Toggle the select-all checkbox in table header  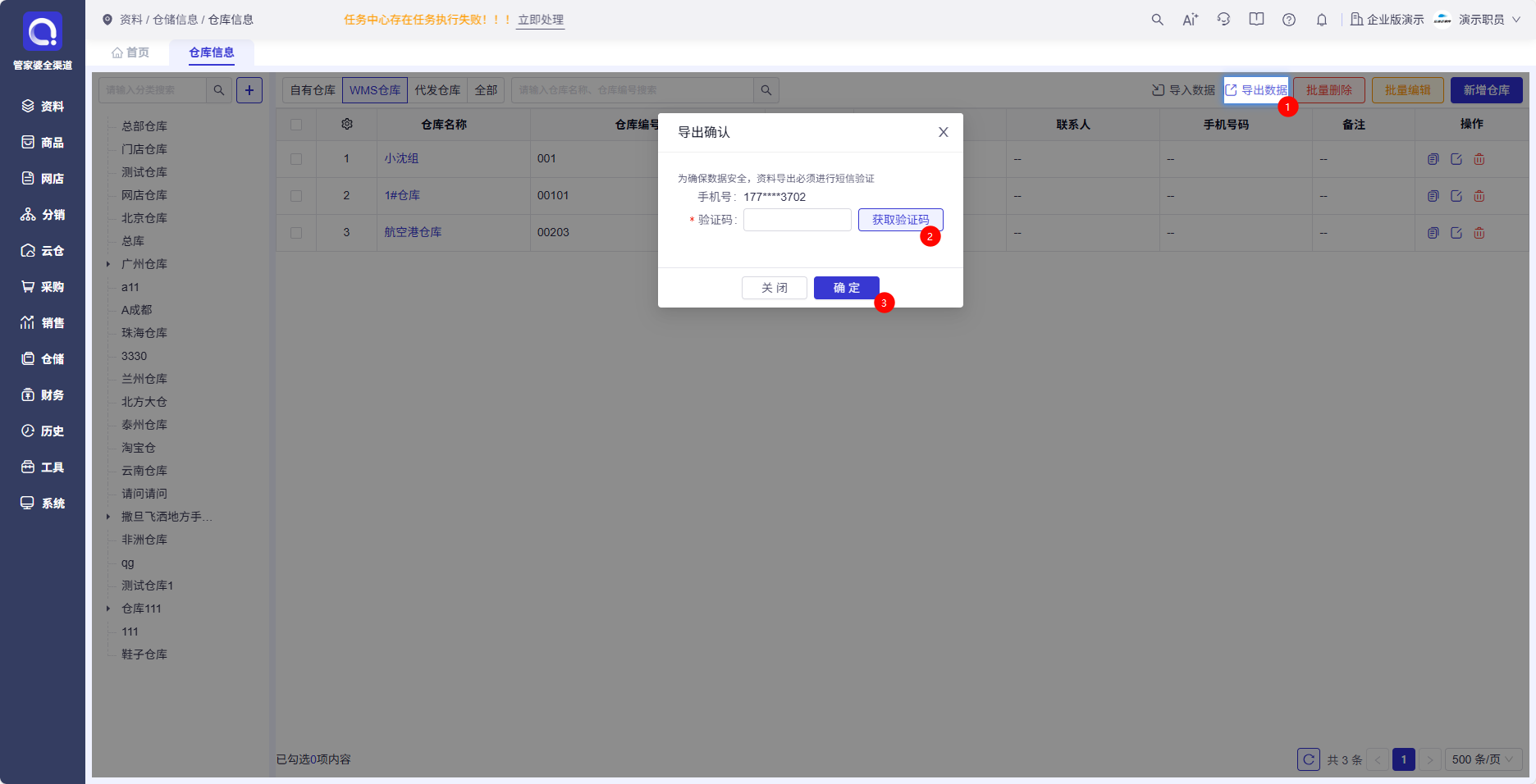click(296, 125)
